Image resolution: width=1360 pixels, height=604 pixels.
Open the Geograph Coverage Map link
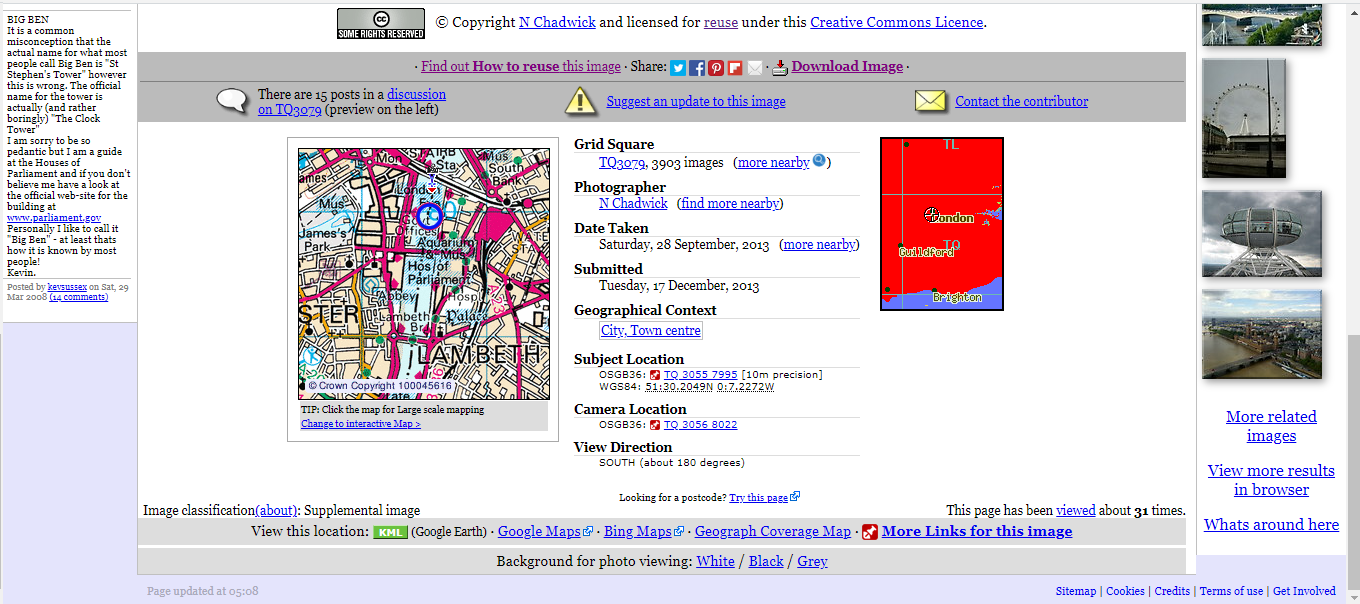pos(773,532)
